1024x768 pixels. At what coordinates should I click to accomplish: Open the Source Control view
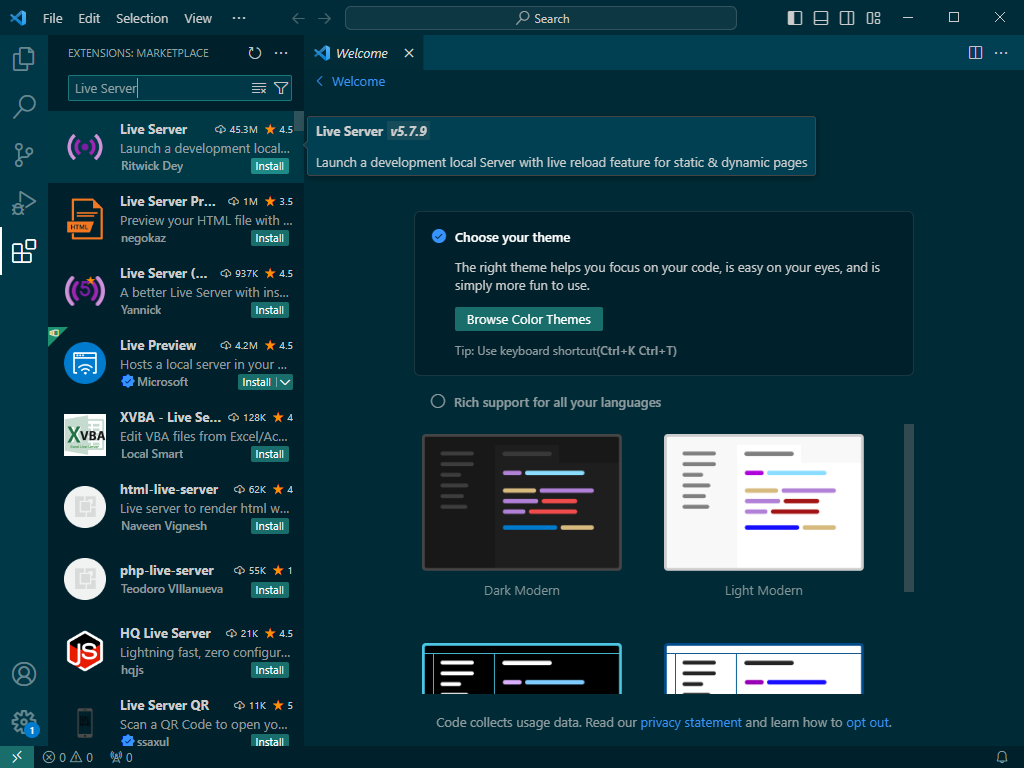tap(24, 155)
